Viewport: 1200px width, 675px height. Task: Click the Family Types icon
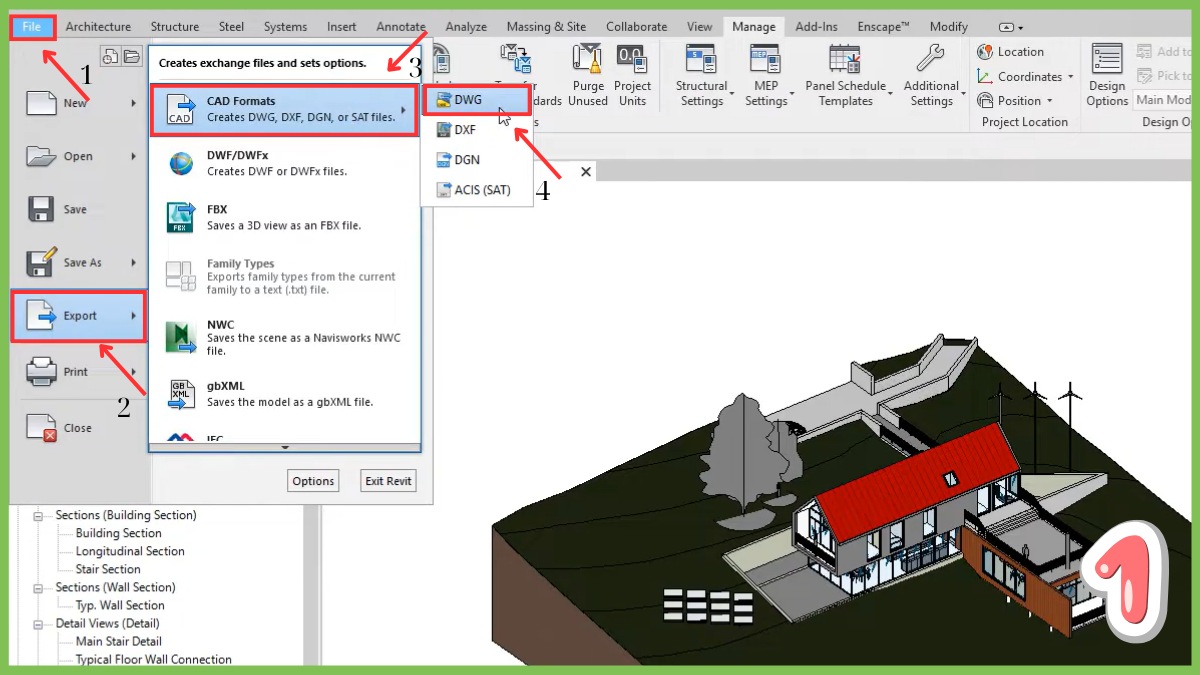[181, 276]
